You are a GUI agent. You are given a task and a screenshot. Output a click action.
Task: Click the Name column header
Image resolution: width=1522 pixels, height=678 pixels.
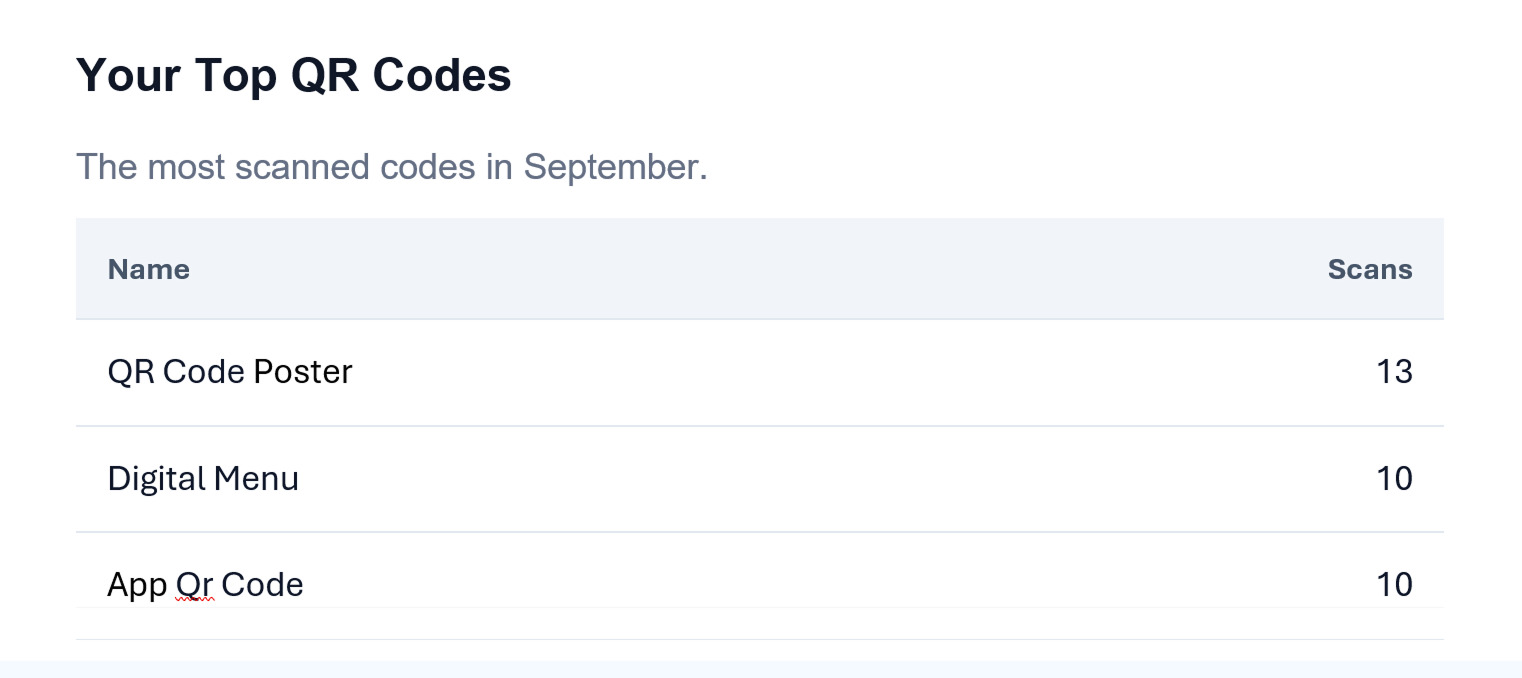click(x=148, y=269)
